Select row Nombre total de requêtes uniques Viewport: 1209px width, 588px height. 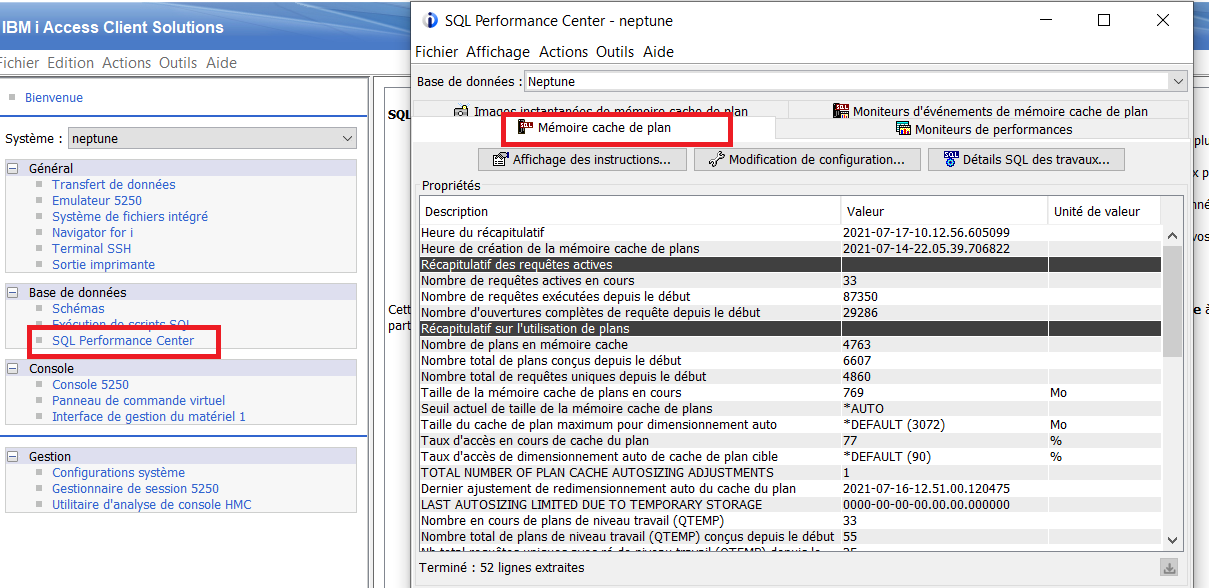(790, 376)
